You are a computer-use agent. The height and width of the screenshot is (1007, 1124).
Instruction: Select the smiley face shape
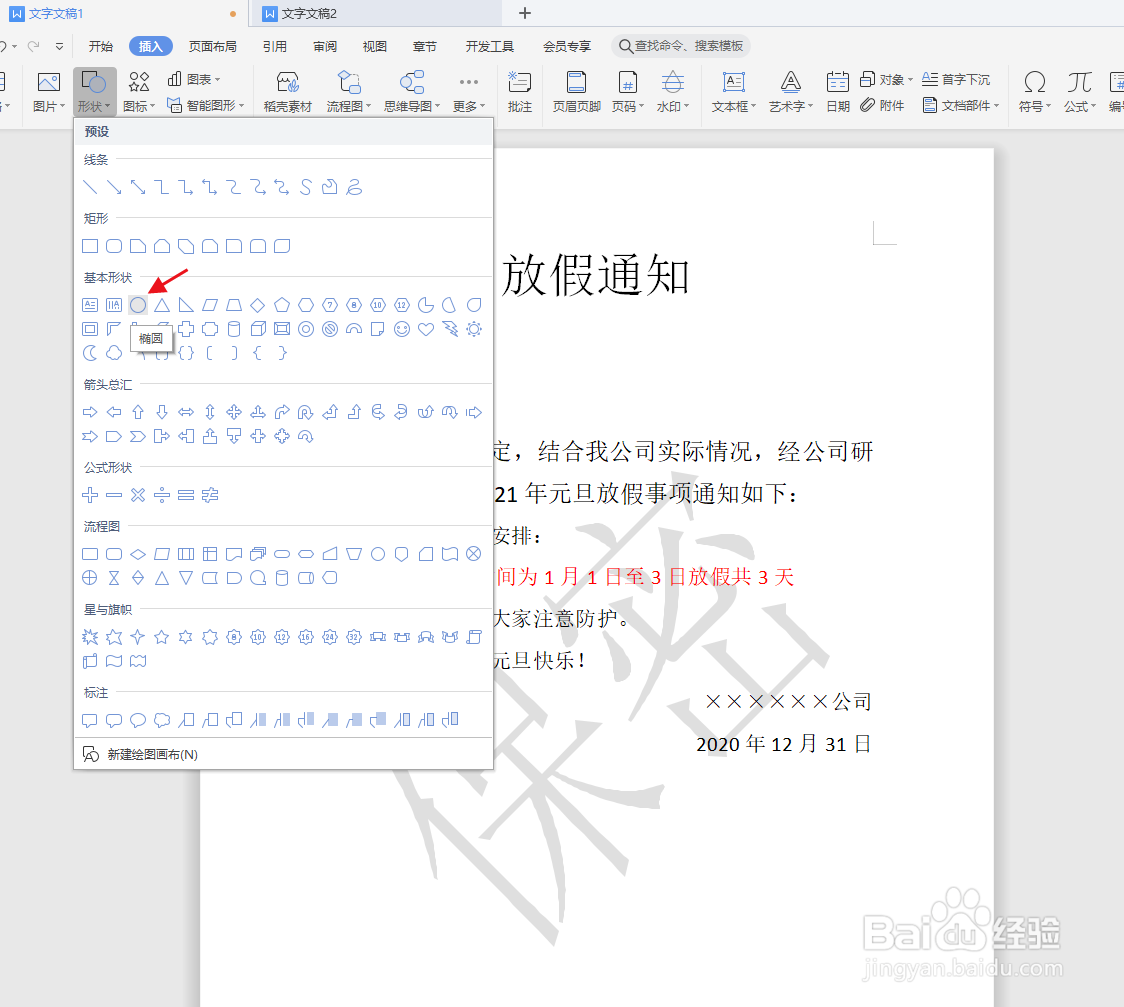pyautogui.click(x=401, y=329)
